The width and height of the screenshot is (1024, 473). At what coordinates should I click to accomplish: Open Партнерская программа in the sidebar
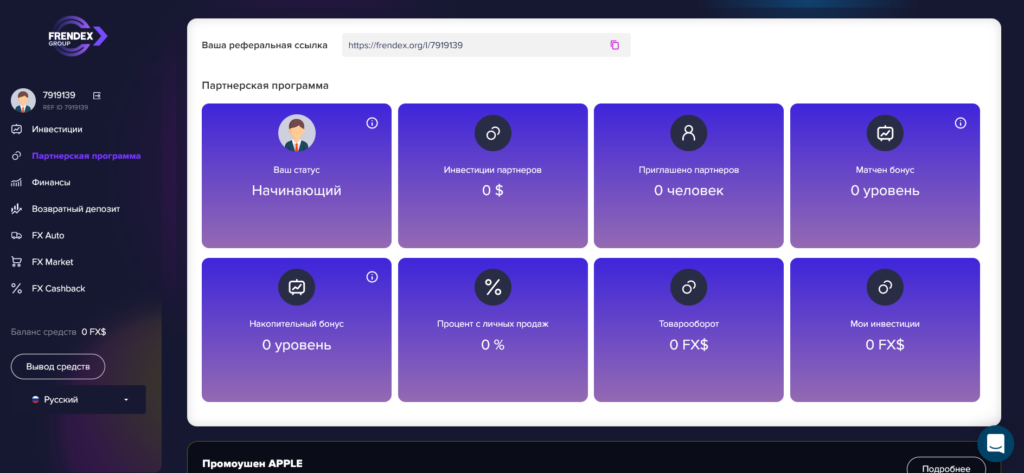(x=86, y=156)
